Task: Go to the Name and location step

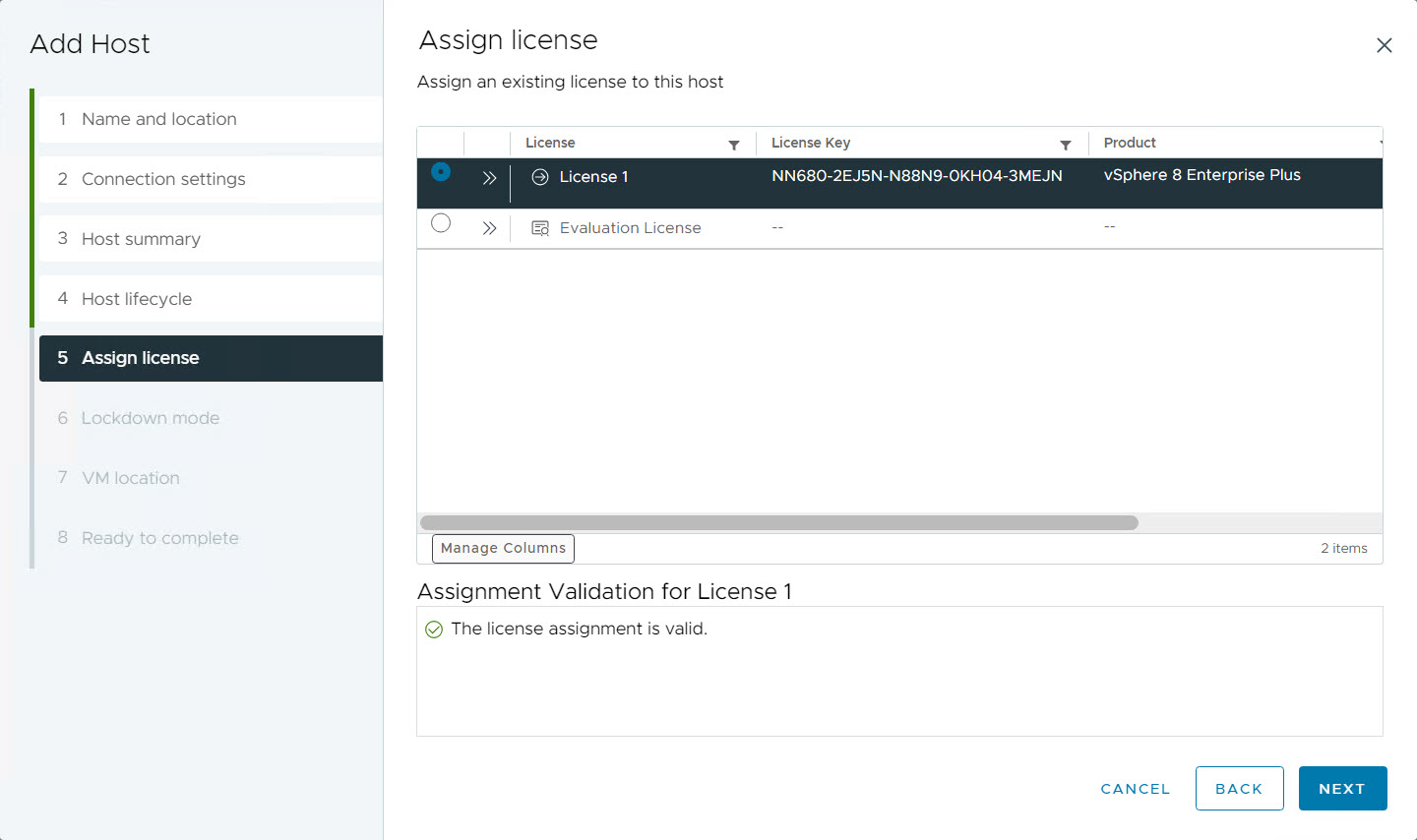Action: pos(157,119)
